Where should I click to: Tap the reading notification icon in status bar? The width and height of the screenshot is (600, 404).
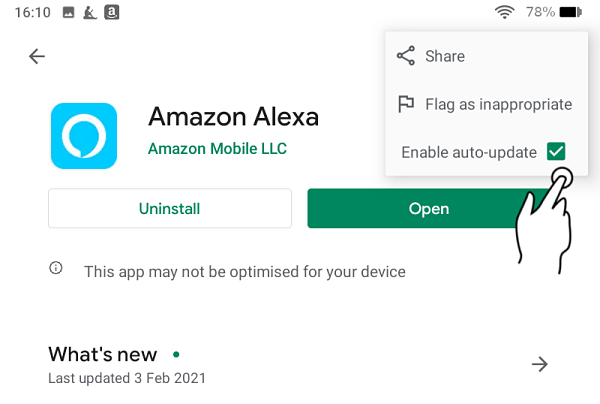click(90, 13)
